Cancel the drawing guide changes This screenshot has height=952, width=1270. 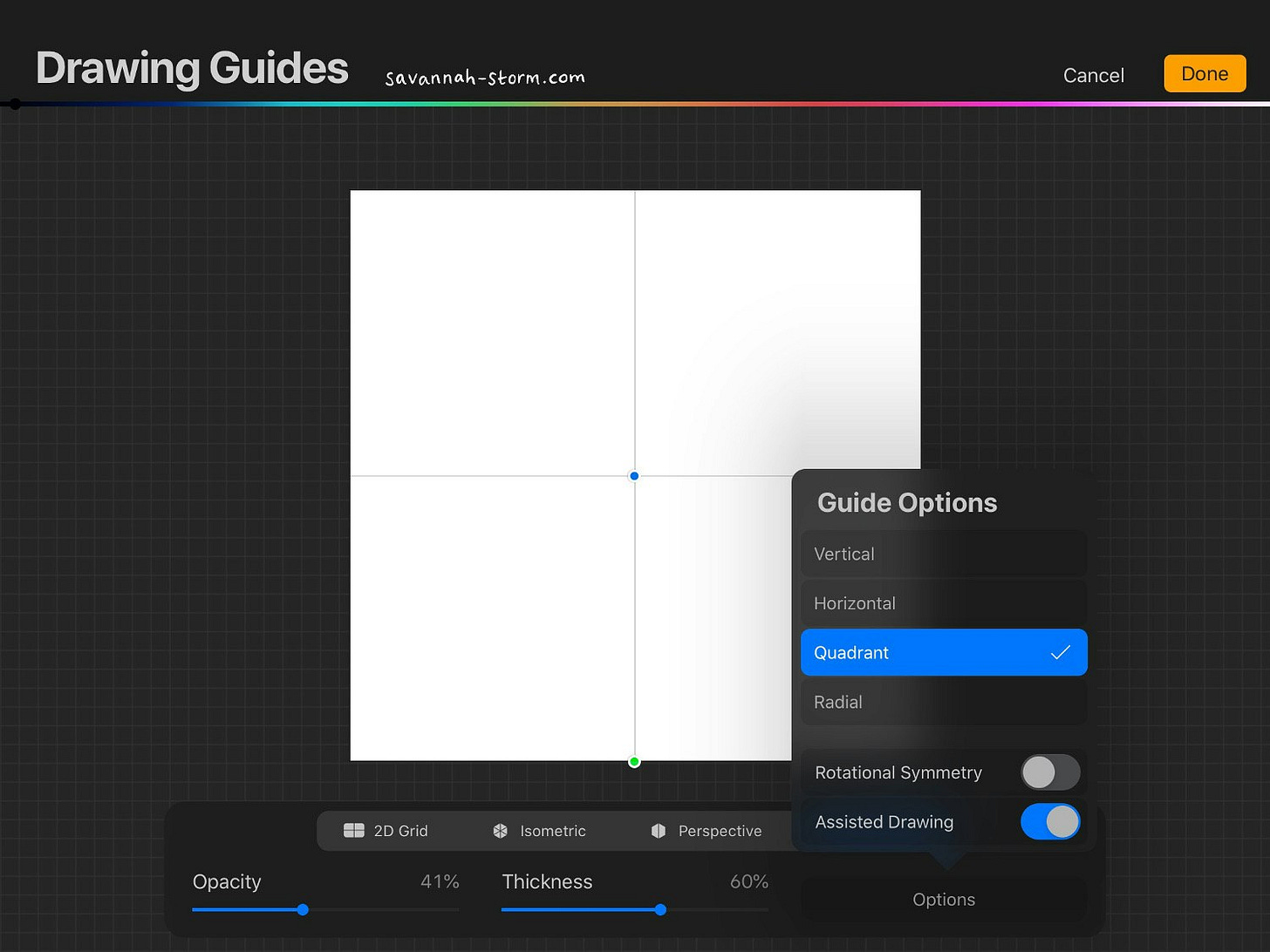pyautogui.click(x=1093, y=75)
